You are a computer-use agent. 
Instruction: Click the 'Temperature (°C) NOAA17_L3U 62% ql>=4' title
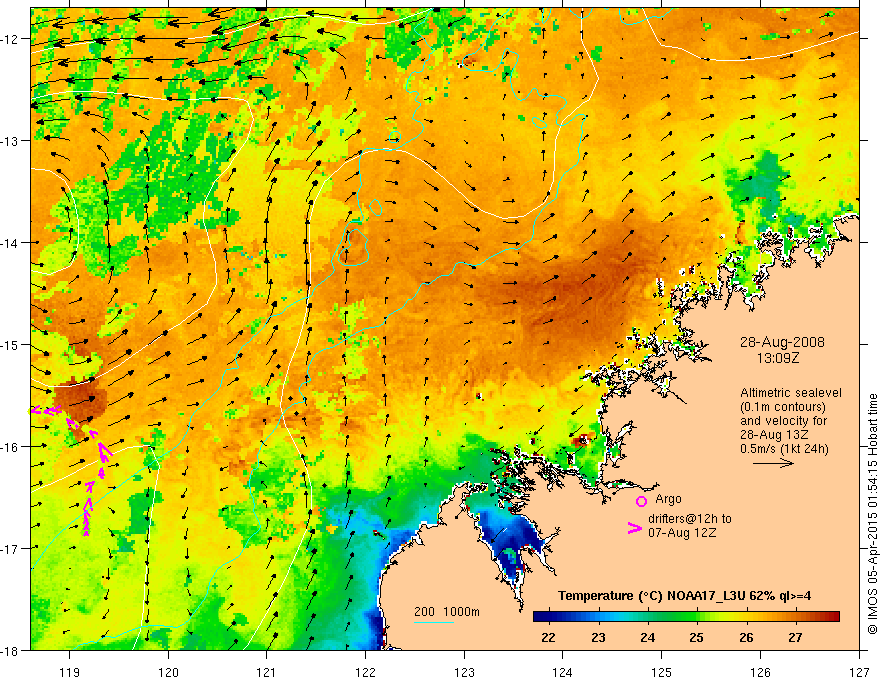(684, 596)
